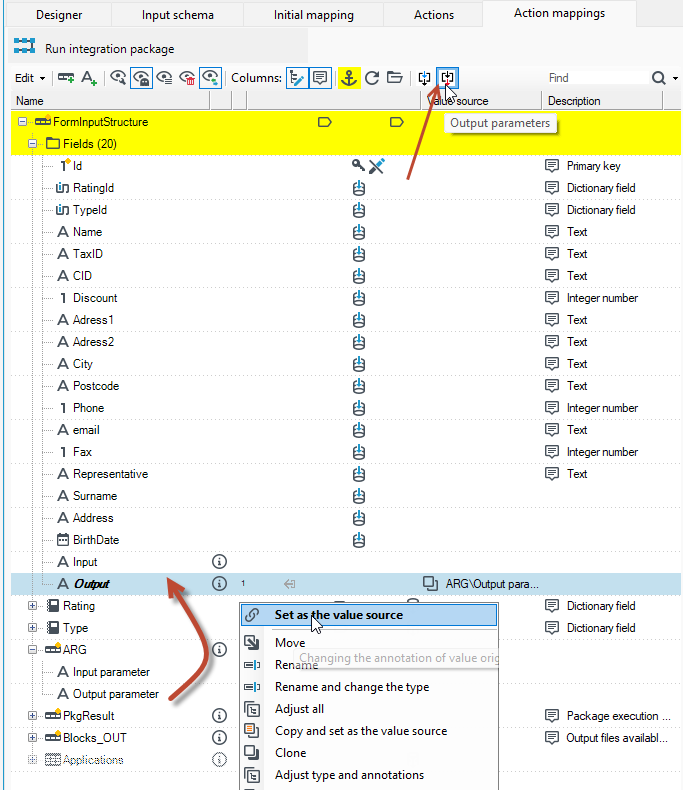Click the database icon in BirthDate row
Viewport: 683px width, 790px height.
coord(359,540)
